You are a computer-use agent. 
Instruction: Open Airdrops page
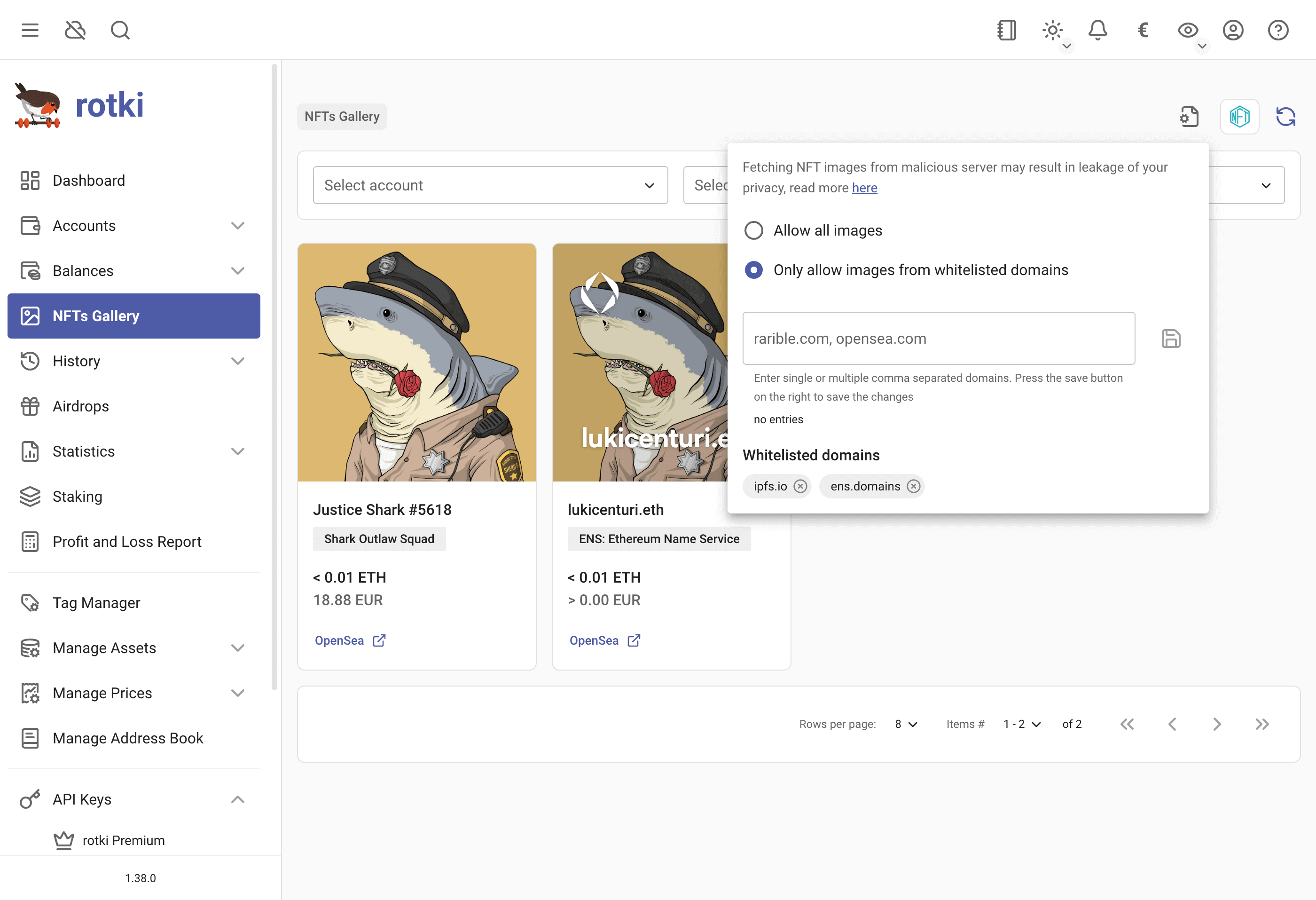coord(133,406)
